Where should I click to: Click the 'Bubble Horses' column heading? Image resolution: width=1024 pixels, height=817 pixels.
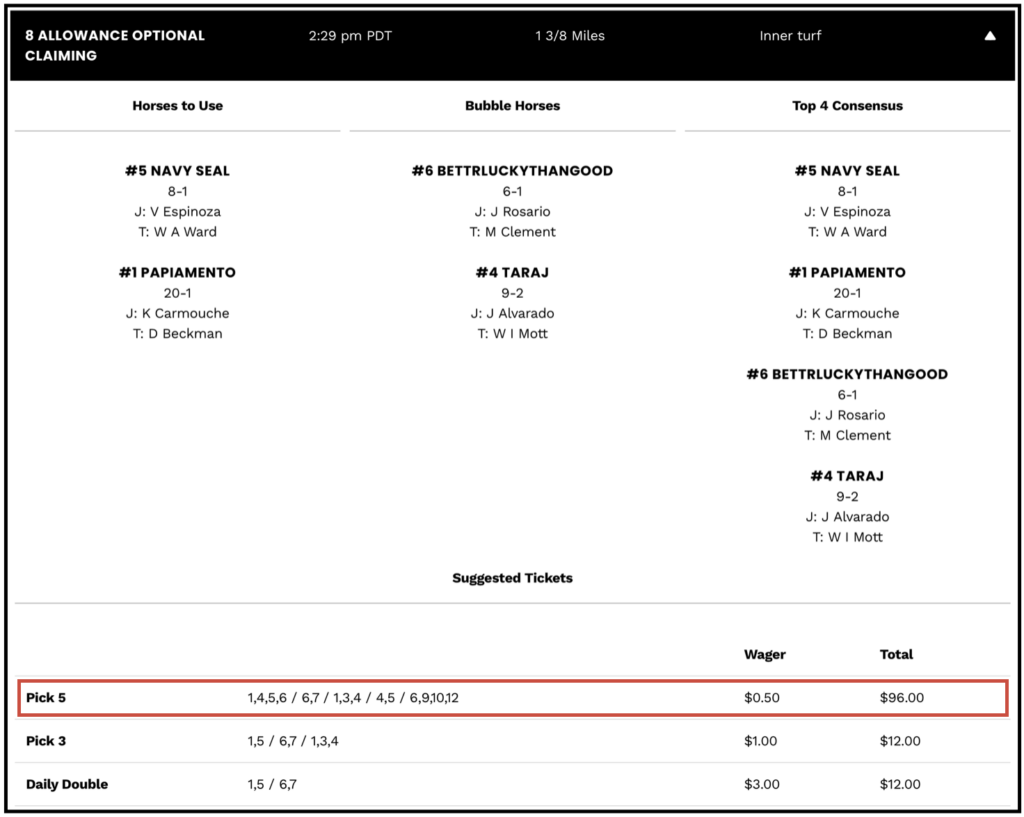click(x=513, y=106)
